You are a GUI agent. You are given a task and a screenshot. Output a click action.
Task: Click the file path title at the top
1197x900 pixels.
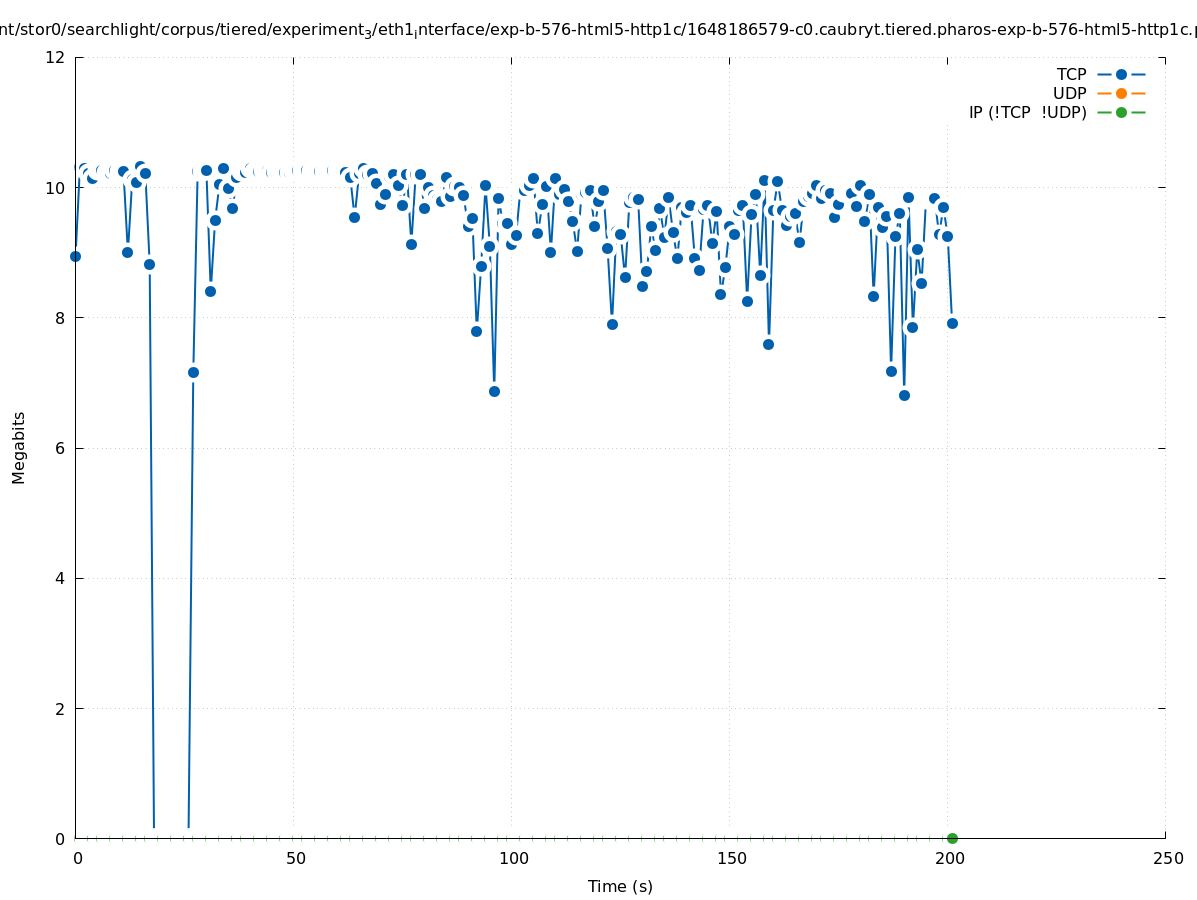point(598,30)
